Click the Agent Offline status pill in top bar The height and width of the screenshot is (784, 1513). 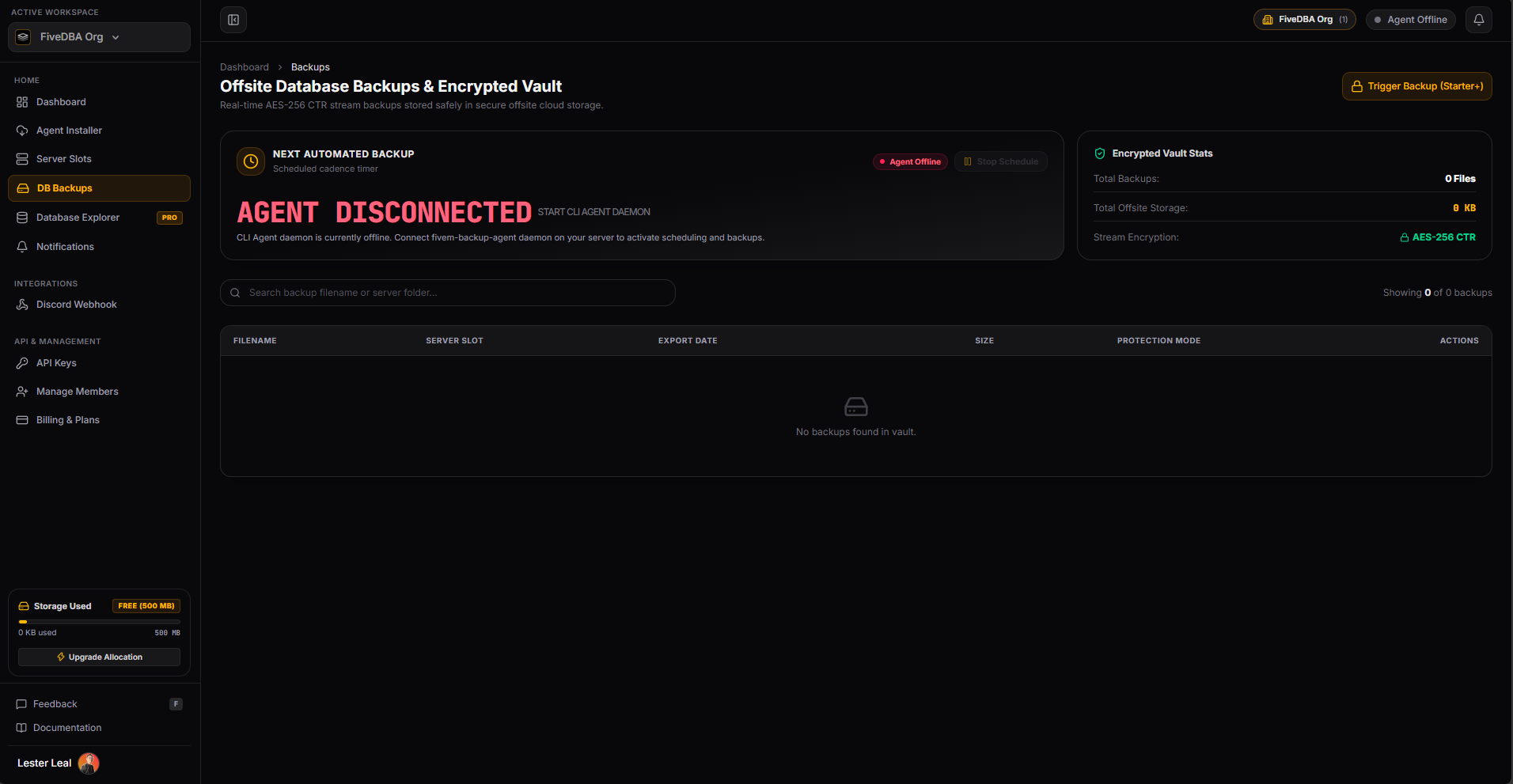pos(1411,20)
